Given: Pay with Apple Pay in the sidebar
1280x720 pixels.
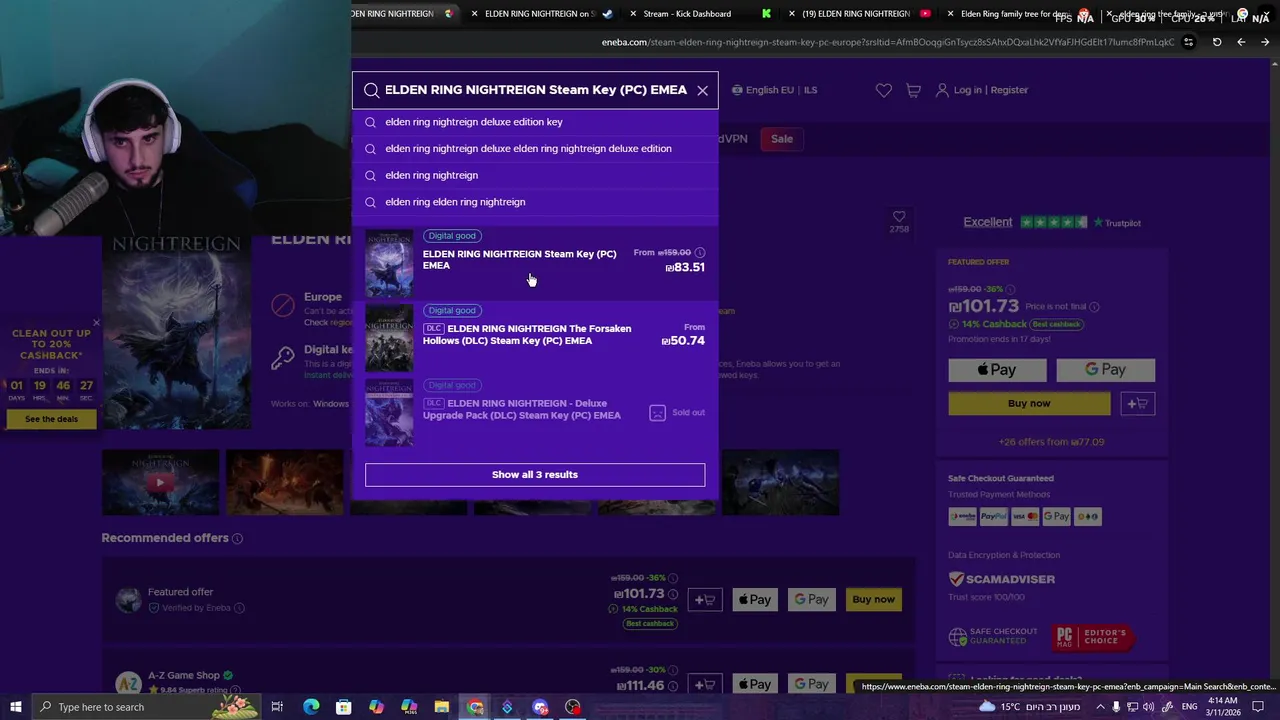Looking at the screenshot, I should [997, 370].
